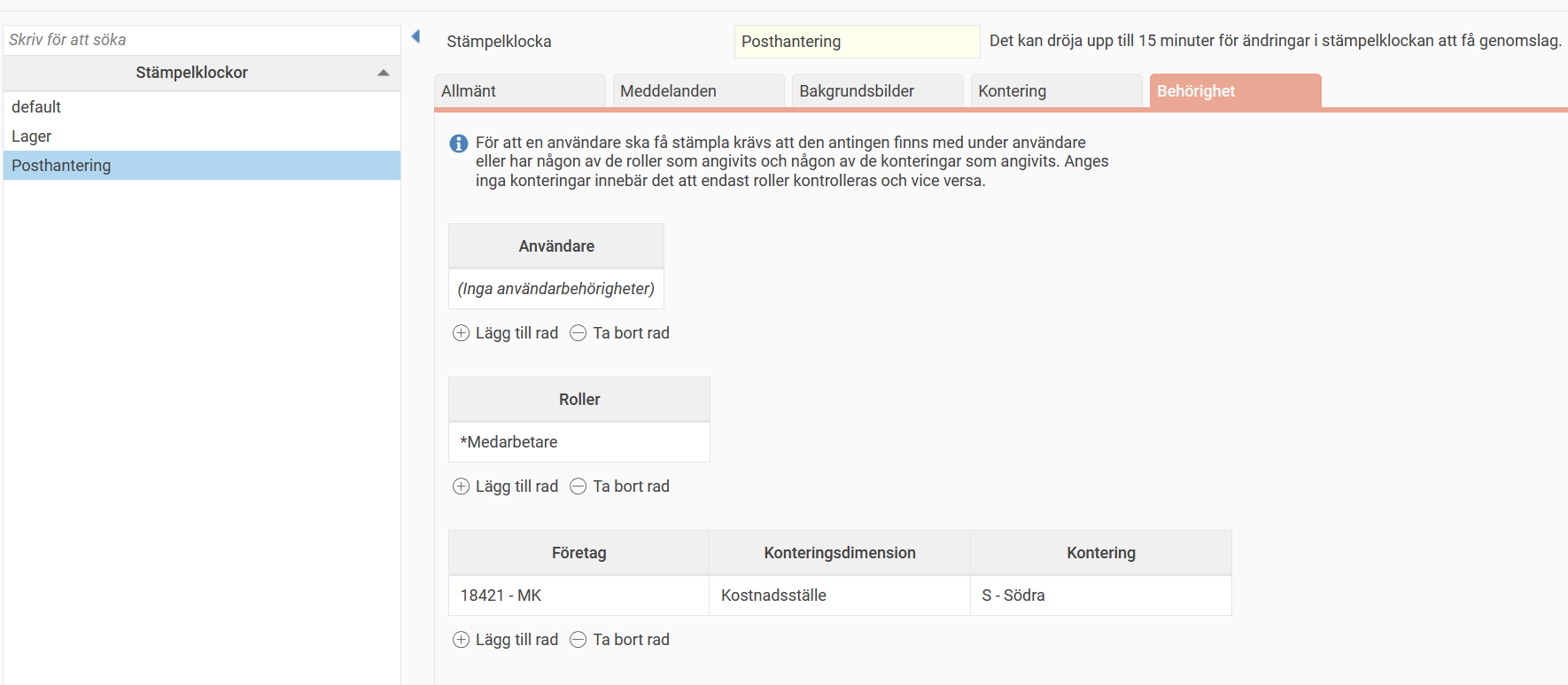Click the plus icon under Roller table

pos(461,487)
